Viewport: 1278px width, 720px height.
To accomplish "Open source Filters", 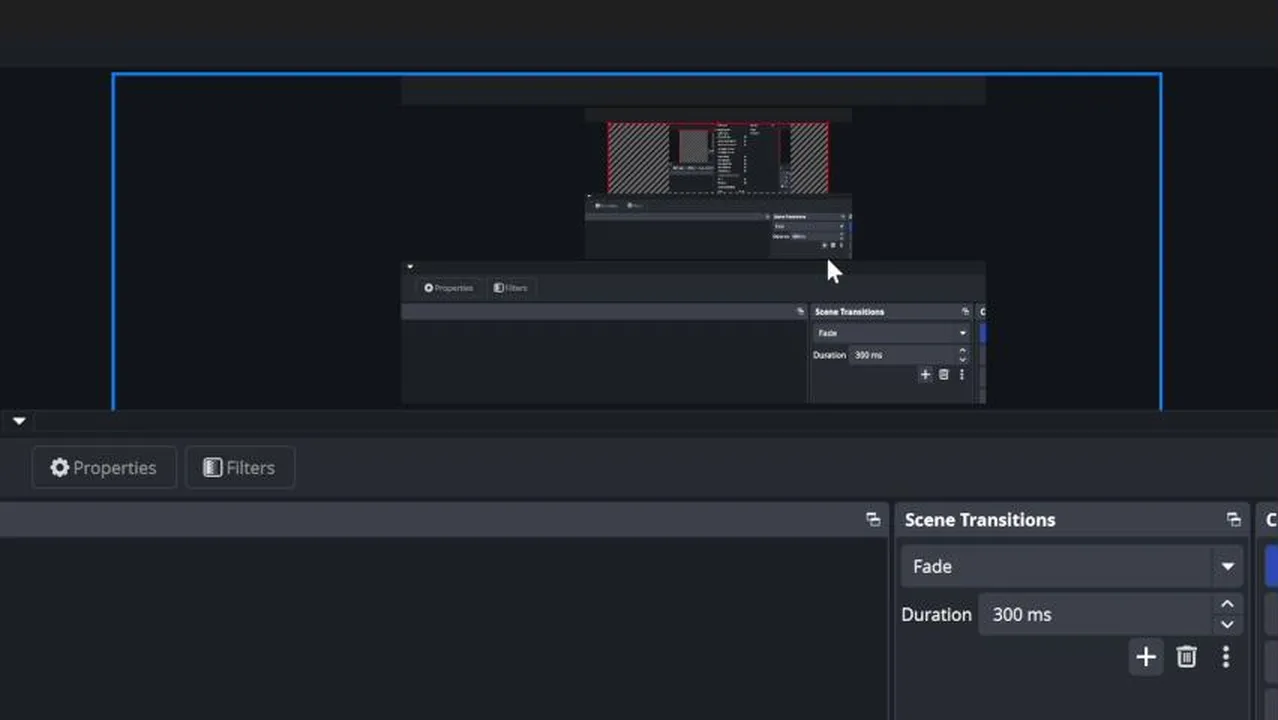I will coord(240,468).
